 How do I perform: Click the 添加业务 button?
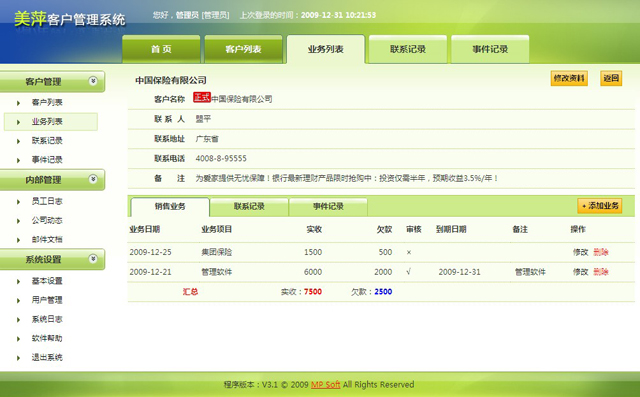(x=600, y=206)
